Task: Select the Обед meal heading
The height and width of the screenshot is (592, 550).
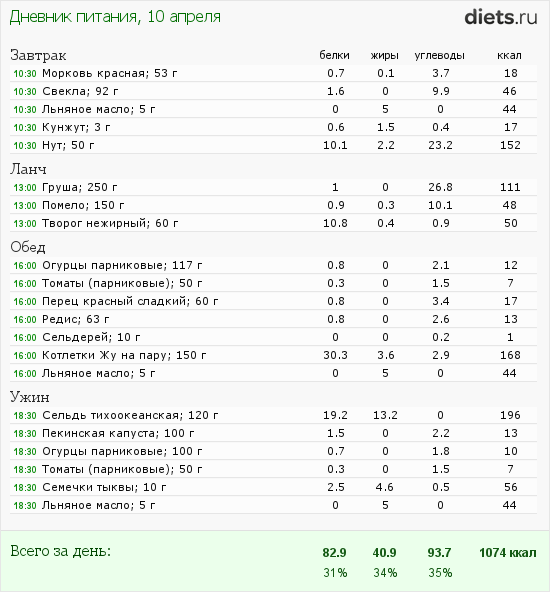Action: (x=28, y=247)
